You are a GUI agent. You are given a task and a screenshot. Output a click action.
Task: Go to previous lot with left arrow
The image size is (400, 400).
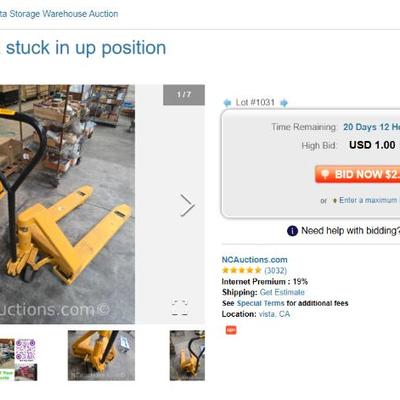point(227,103)
